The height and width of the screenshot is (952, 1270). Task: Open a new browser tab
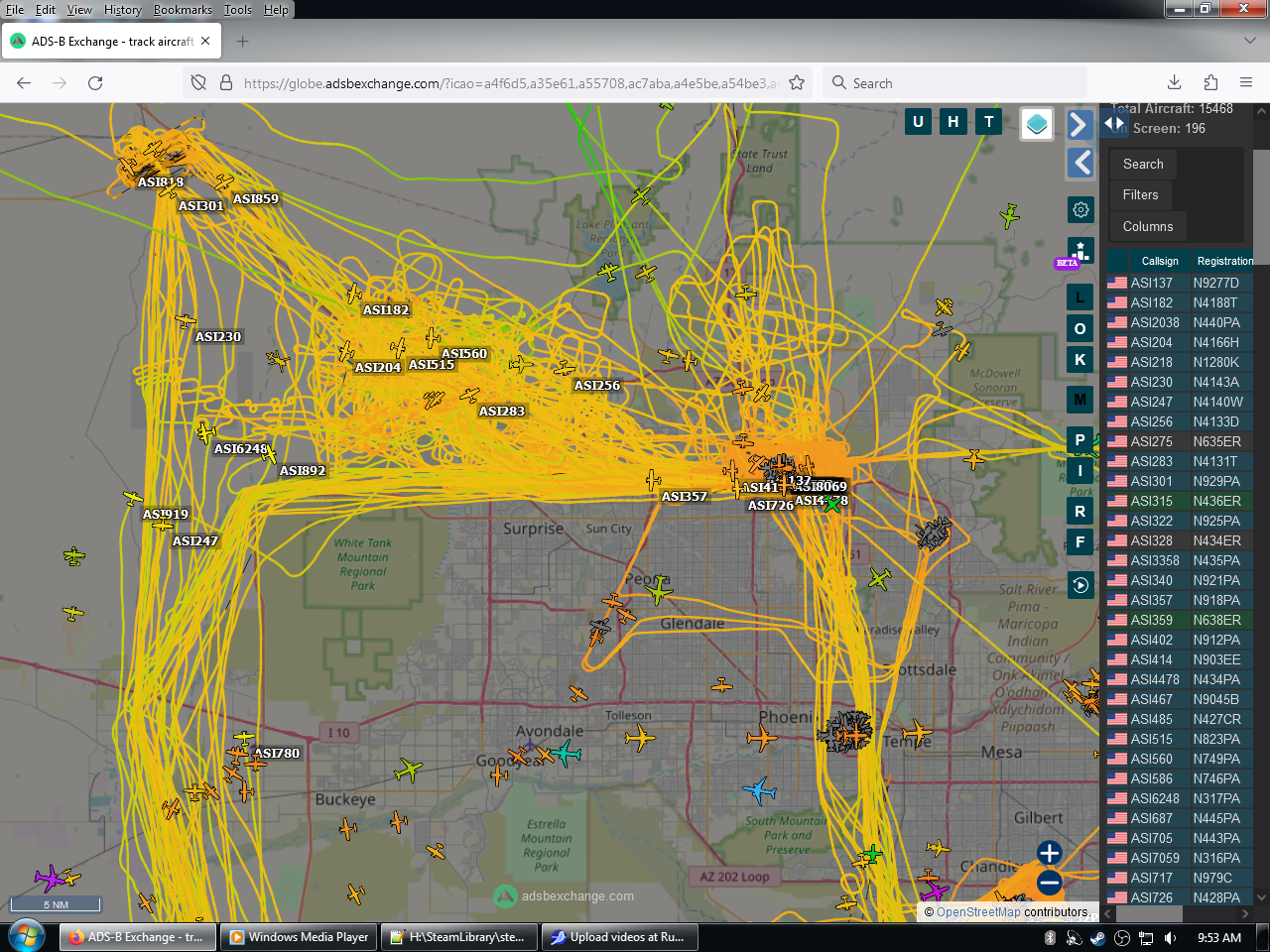coord(242,42)
